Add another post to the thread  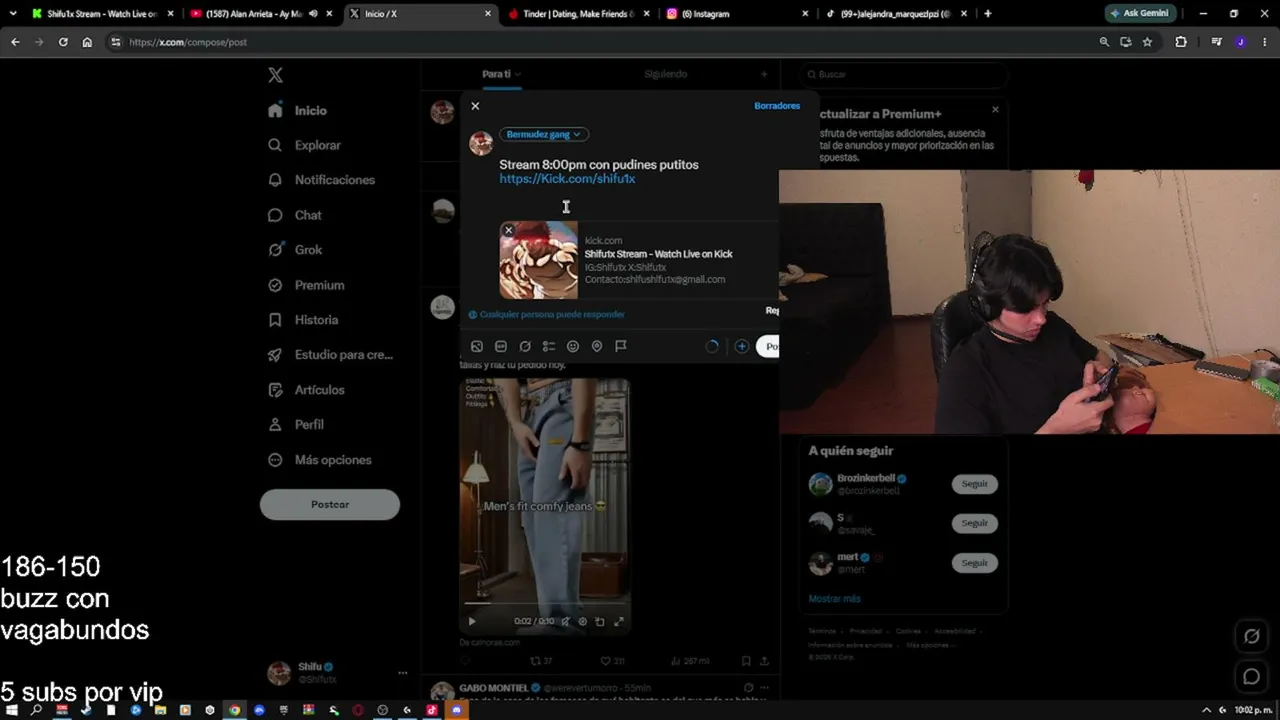click(741, 346)
